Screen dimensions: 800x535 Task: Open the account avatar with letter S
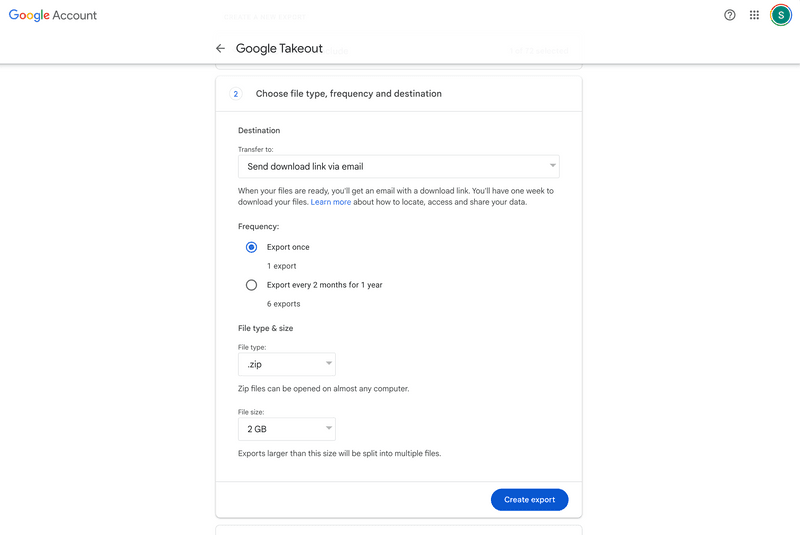click(x=781, y=15)
